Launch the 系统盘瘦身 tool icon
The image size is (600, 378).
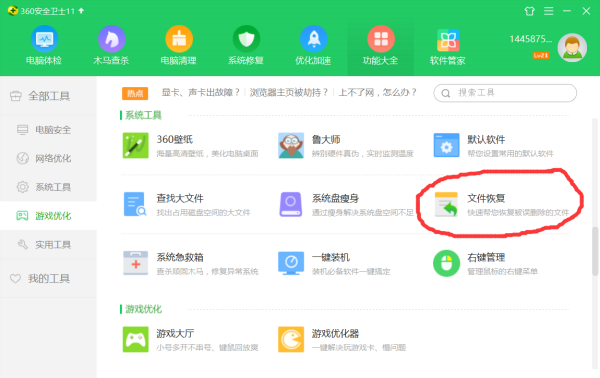pyautogui.click(x=291, y=204)
